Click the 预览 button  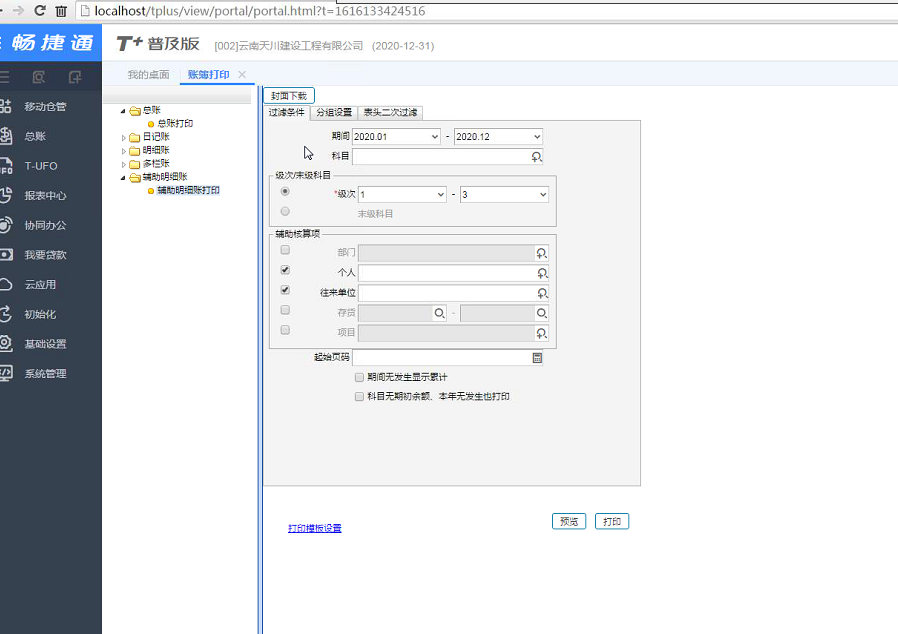[569, 522]
